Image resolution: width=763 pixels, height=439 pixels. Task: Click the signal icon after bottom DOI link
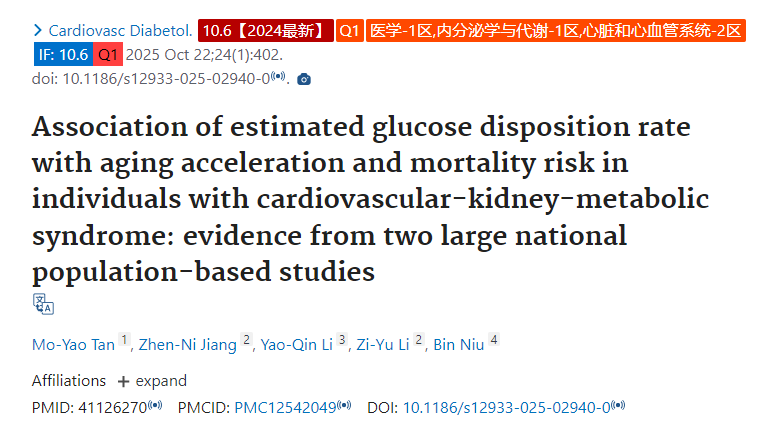(x=618, y=405)
